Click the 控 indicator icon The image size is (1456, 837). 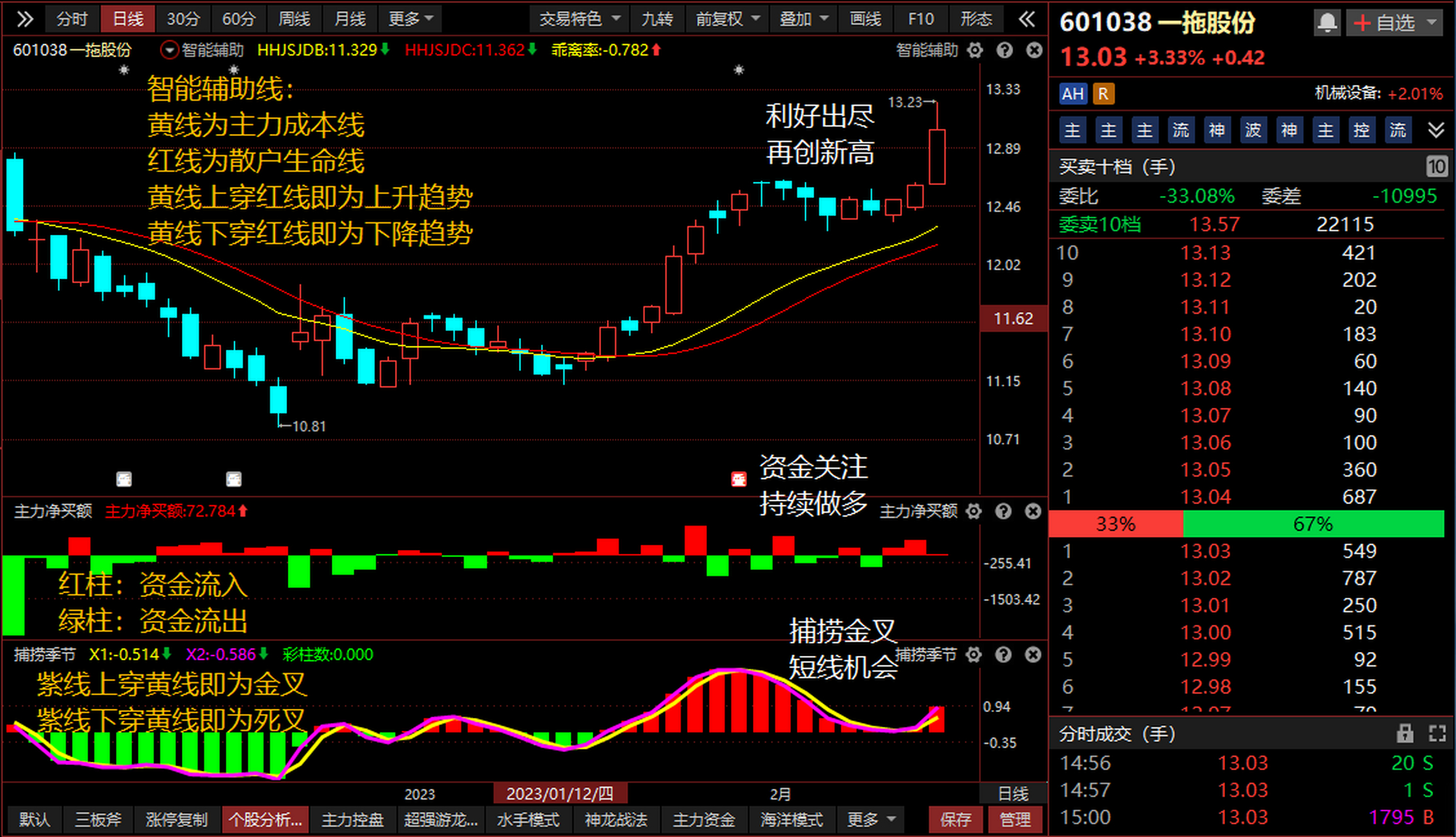point(1361,130)
